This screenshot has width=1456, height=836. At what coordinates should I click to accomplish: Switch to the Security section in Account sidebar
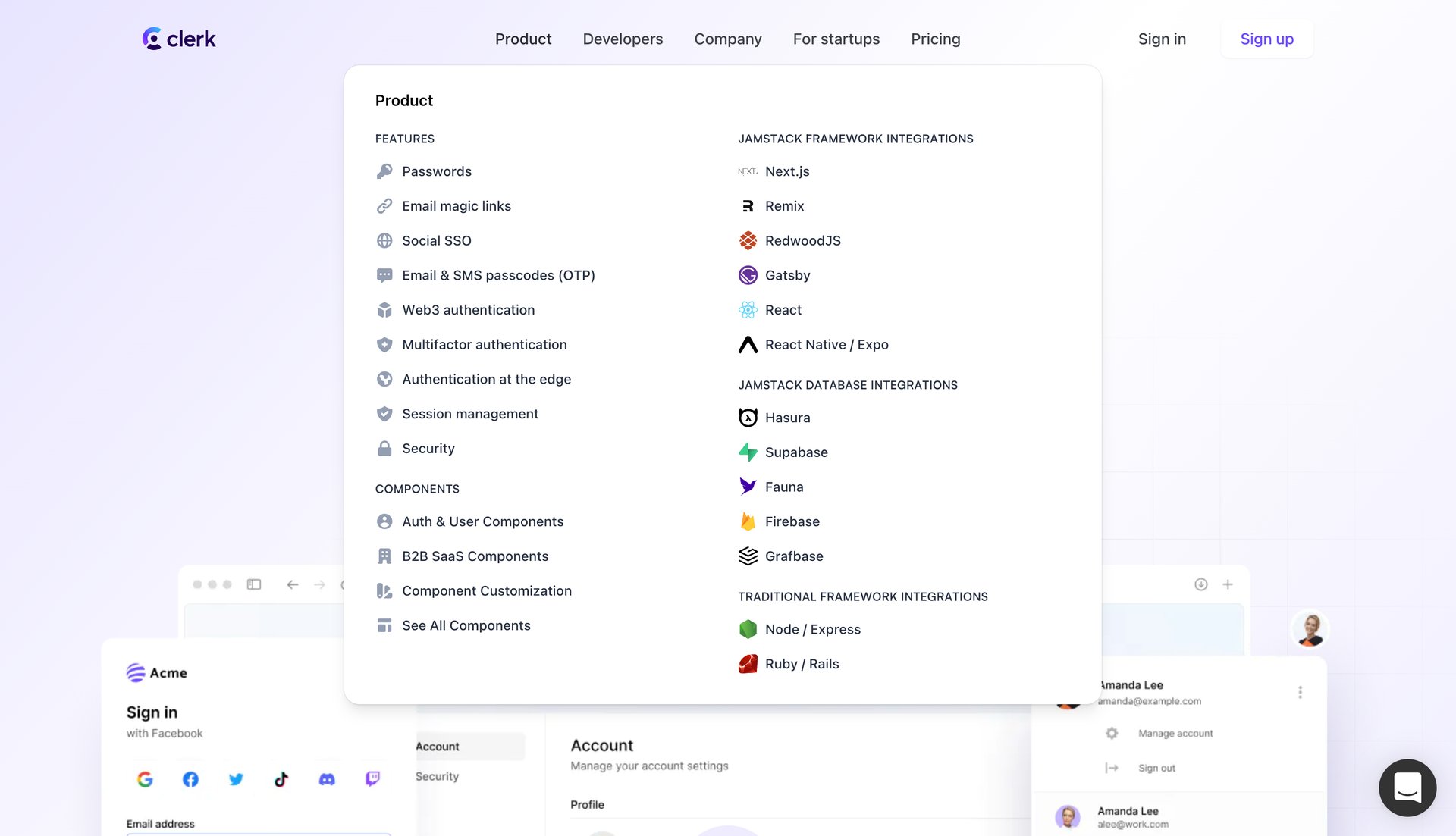437,776
